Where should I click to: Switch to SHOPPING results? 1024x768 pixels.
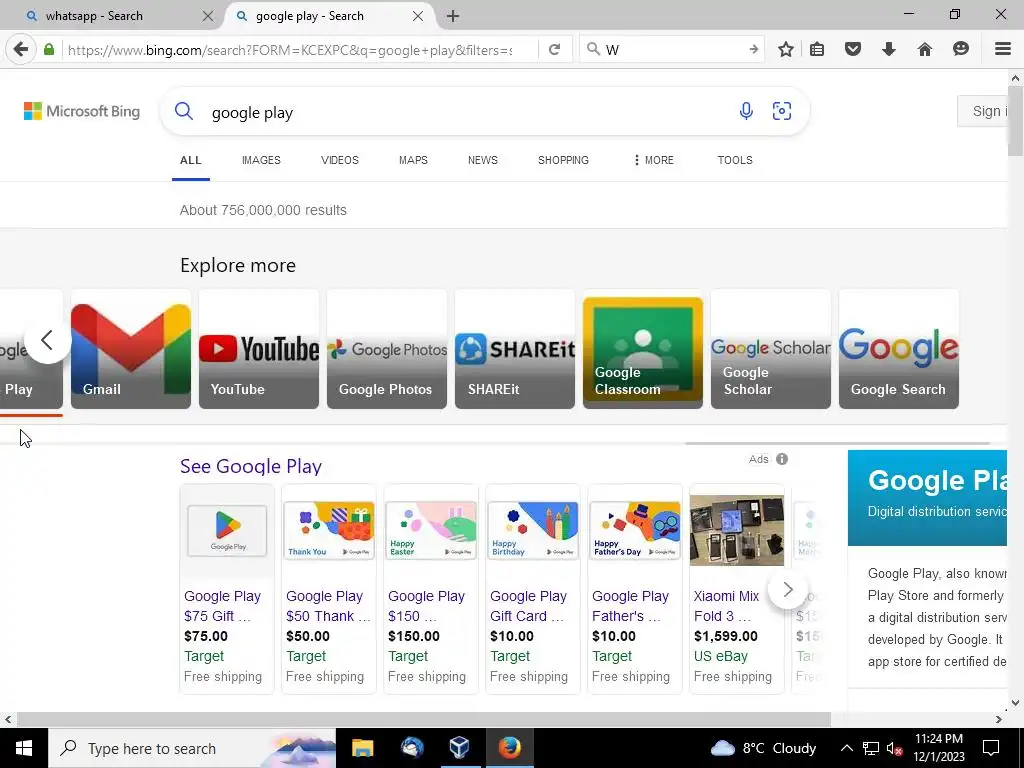pyautogui.click(x=564, y=160)
